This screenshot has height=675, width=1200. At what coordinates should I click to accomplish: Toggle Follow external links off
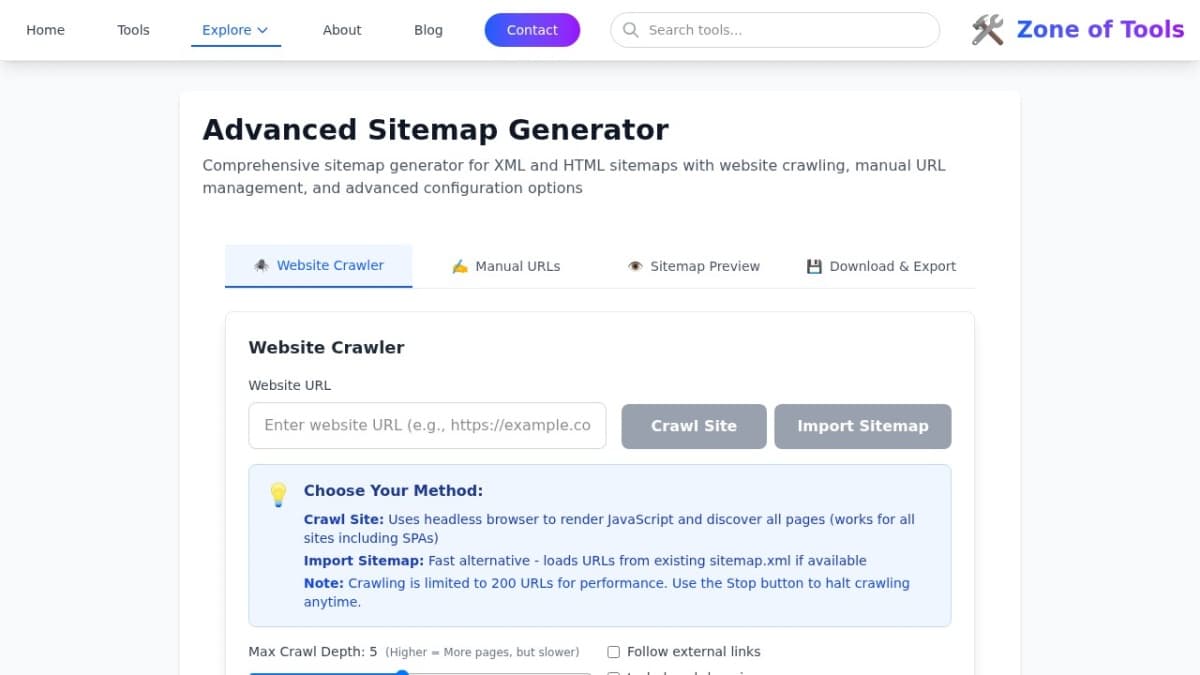[613, 652]
